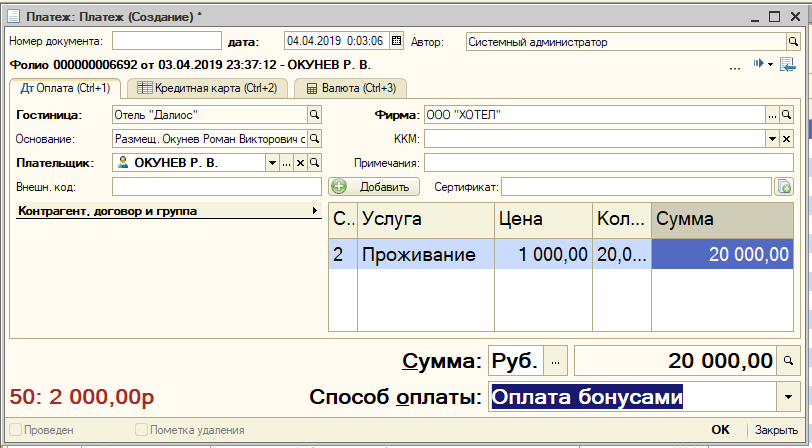Click document icon in title bar
The width and height of the screenshot is (812, 448).
(13, 16)
